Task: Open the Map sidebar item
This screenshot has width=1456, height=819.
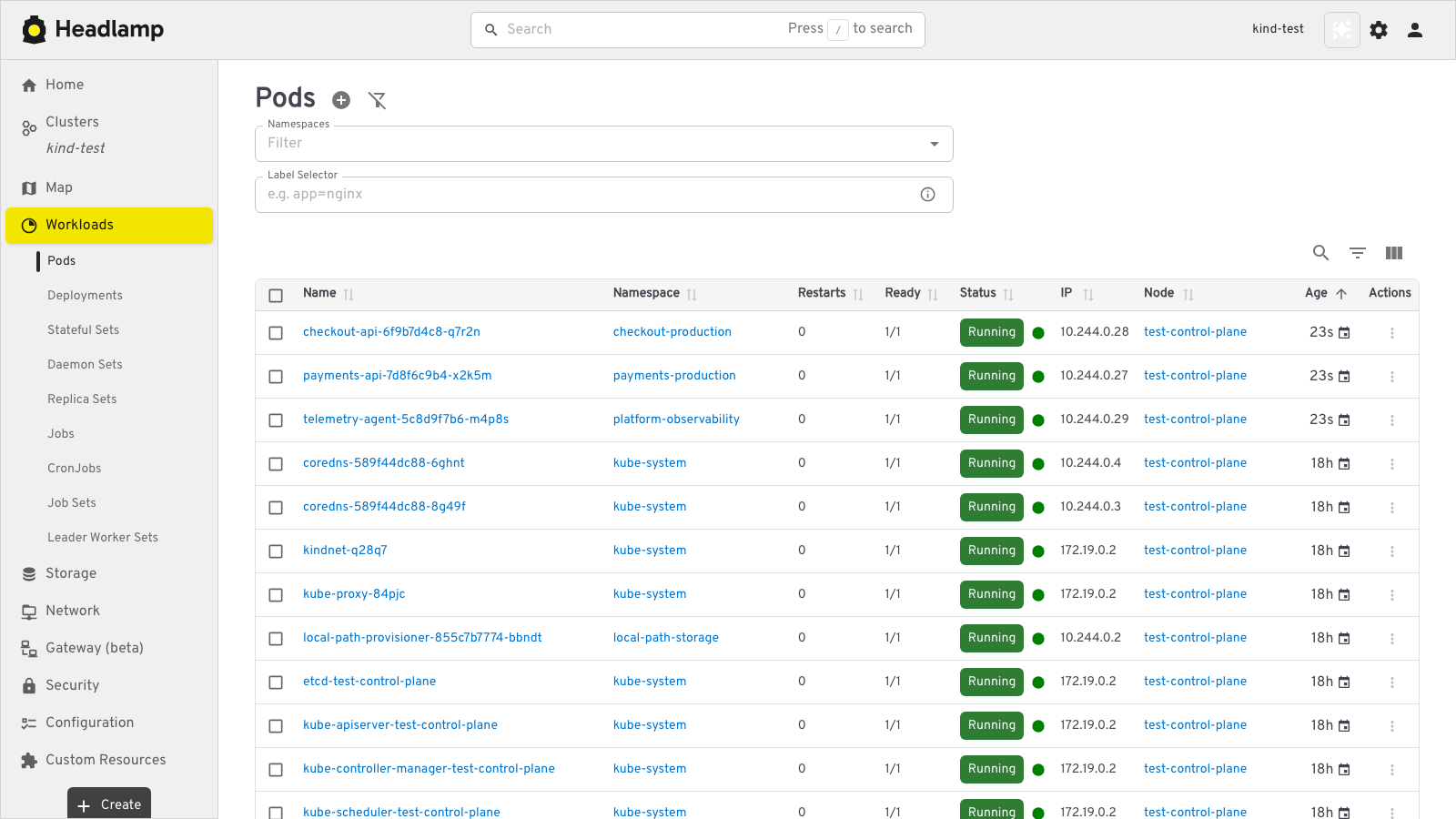Action: pos(109,187)
